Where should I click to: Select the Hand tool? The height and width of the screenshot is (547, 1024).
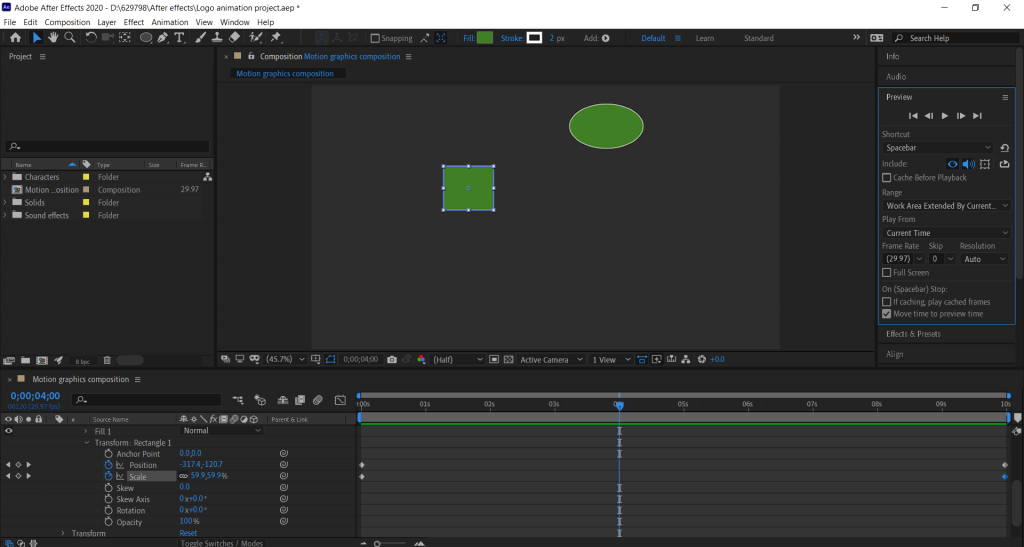pyautogui.click(x=53, y=38)
